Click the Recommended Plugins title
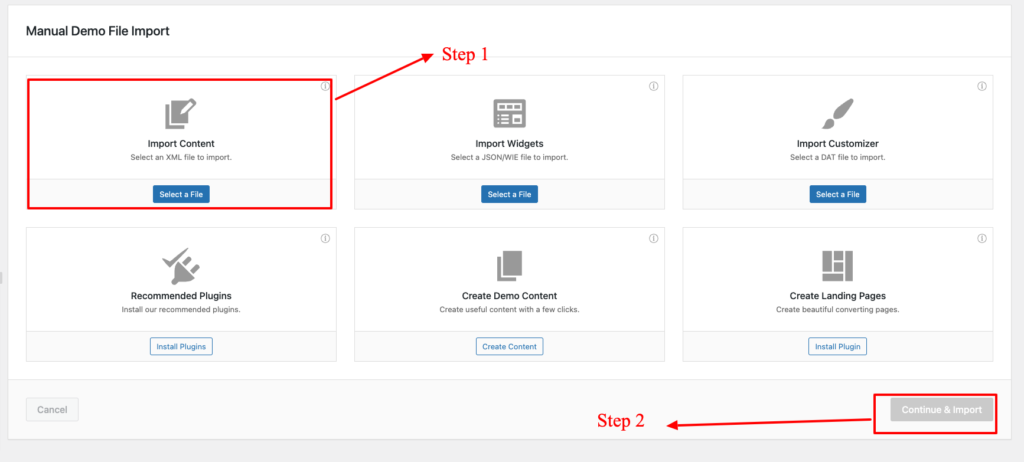Screen dimensions: 1024x462 [181, 296]
